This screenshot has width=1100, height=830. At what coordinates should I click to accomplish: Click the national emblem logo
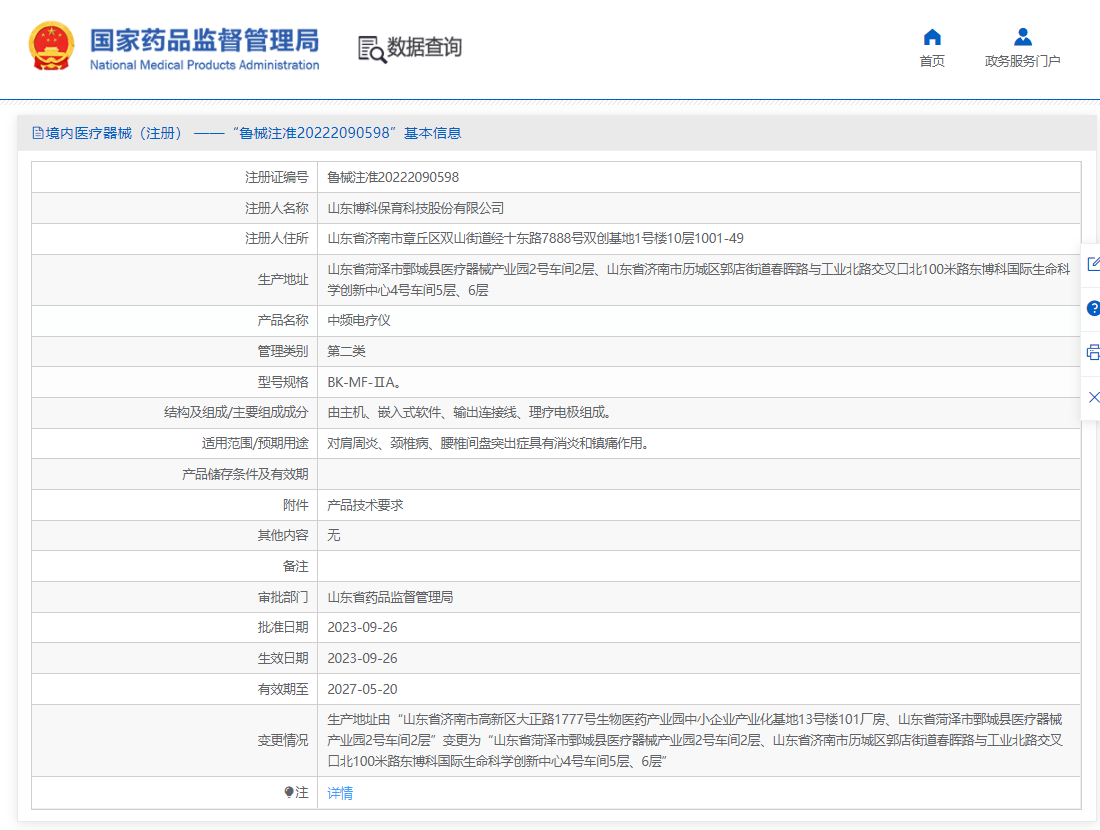[51, 46]
